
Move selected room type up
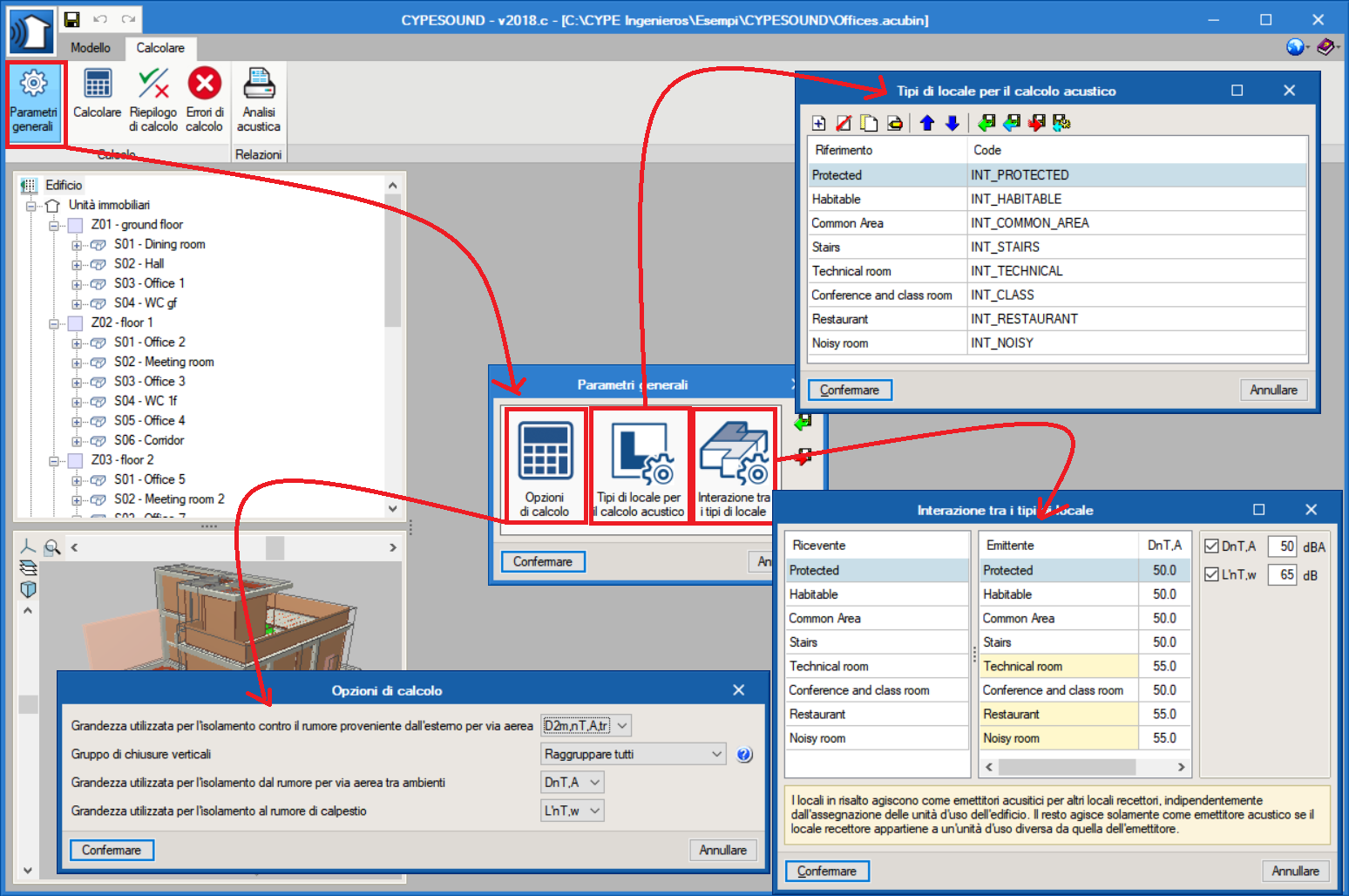(x=927, y=123)
